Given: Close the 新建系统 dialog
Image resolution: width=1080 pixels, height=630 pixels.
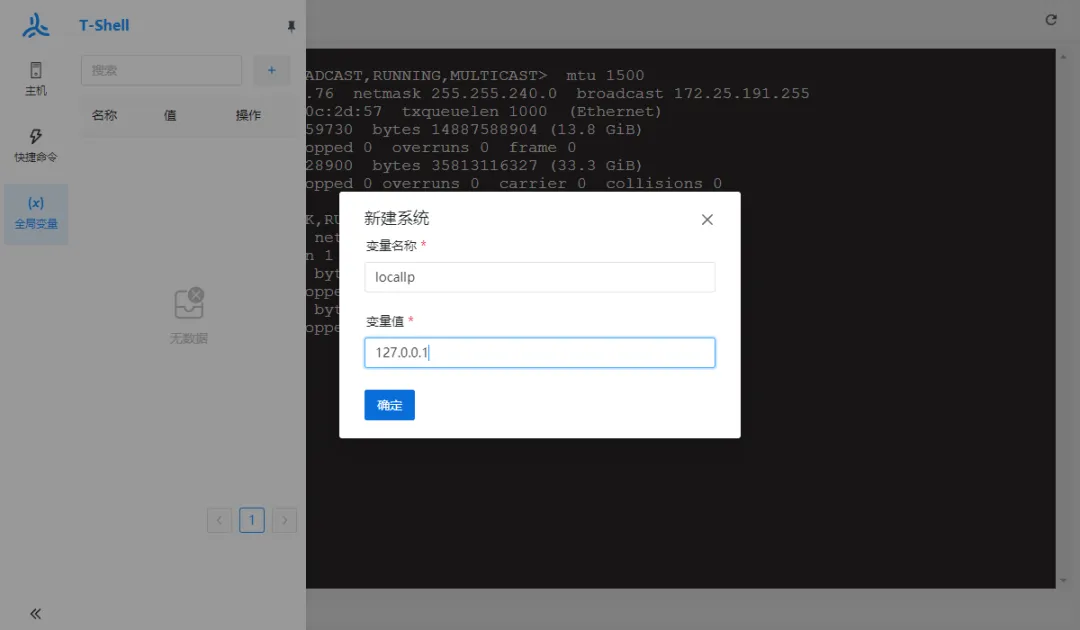Looking at the screenshot, I should tap(707, 219).
